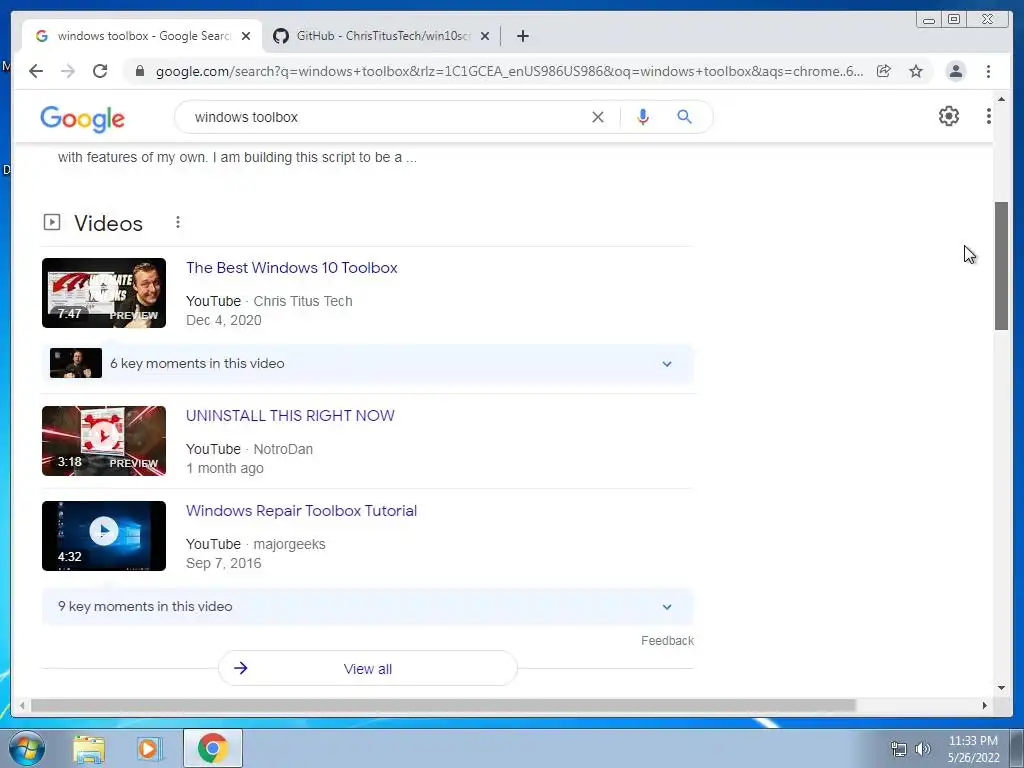Image resolution: width=1024 pixels, height=768 pixels.
Task: Click the scroll down arrow
Action: click(1001, 688)
